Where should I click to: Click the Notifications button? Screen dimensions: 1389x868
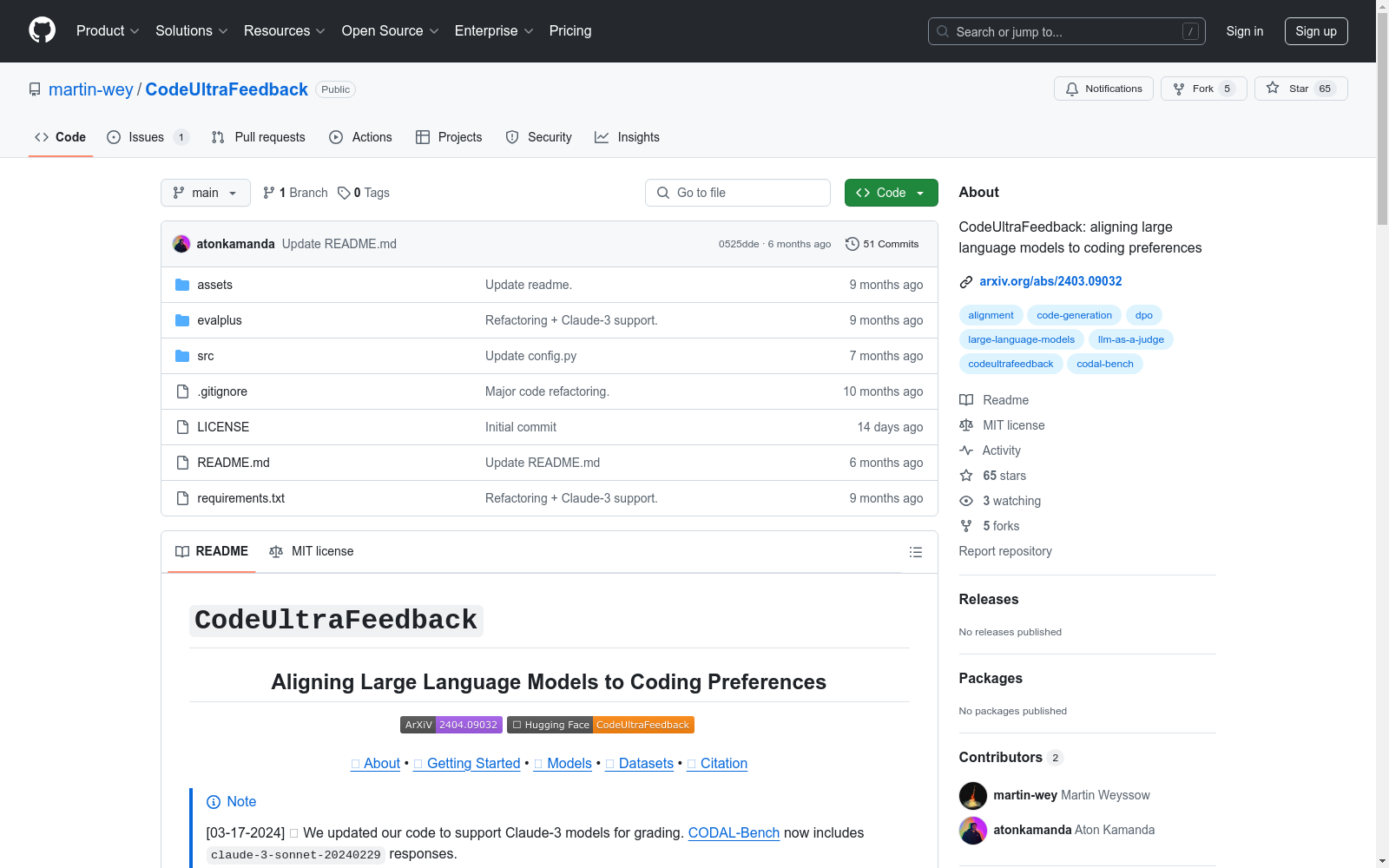pyautogui.click(x=1103, y=89)
